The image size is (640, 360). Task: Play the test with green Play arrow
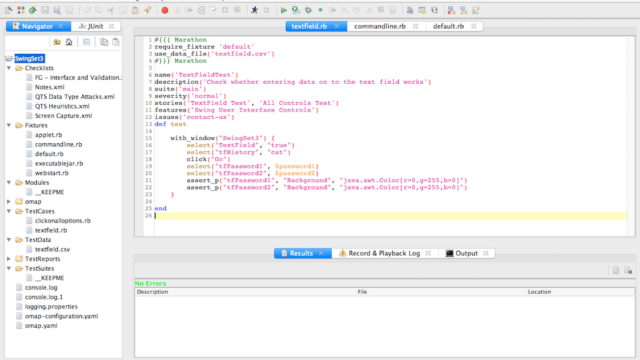pos(284,10)
